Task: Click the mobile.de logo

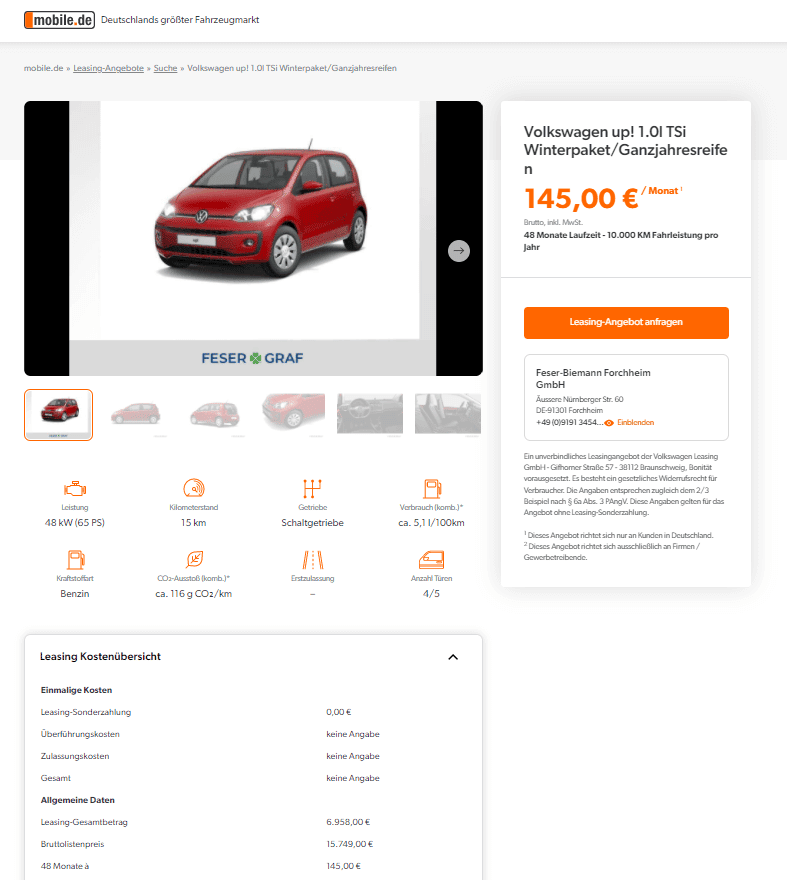Action: (x=59, y=20)
